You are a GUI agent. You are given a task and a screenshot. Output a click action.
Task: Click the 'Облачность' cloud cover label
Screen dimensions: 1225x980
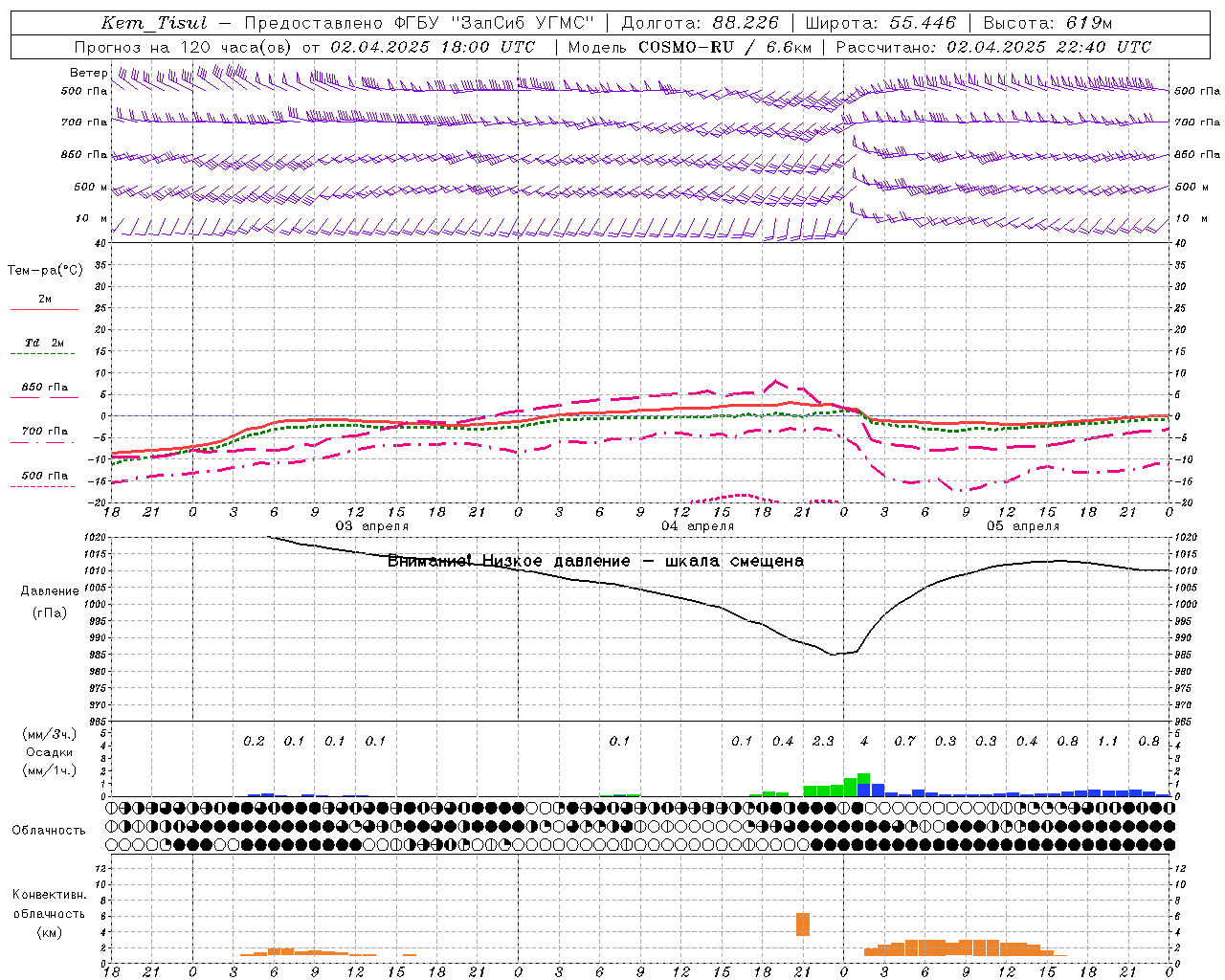(x=48, y=831)
